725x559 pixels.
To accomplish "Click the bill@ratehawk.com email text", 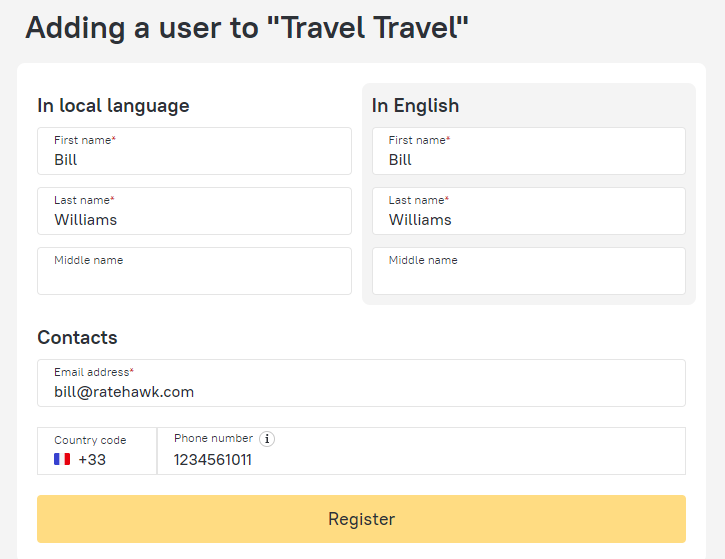I will tap(124, 392).
